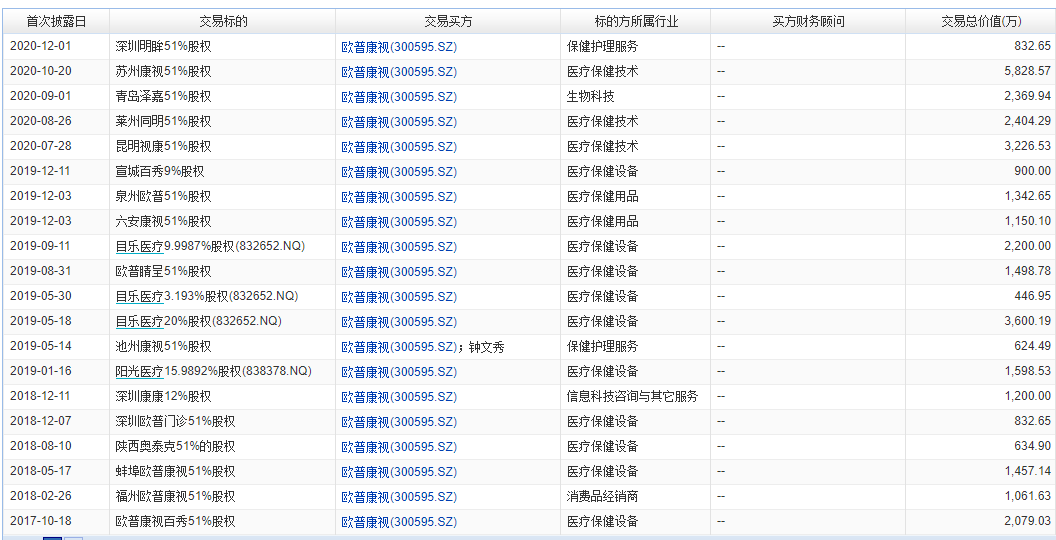This screenshot has width=1056, height=540.
Task: Open 欧普康视 link in 欧普康视百秀 row
Action: [x=399, y=522]
